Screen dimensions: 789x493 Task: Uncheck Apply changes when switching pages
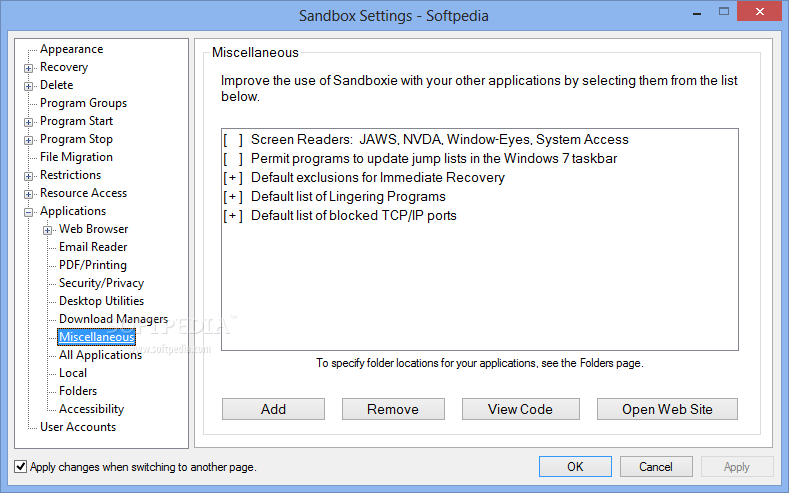tap(21, 466)
